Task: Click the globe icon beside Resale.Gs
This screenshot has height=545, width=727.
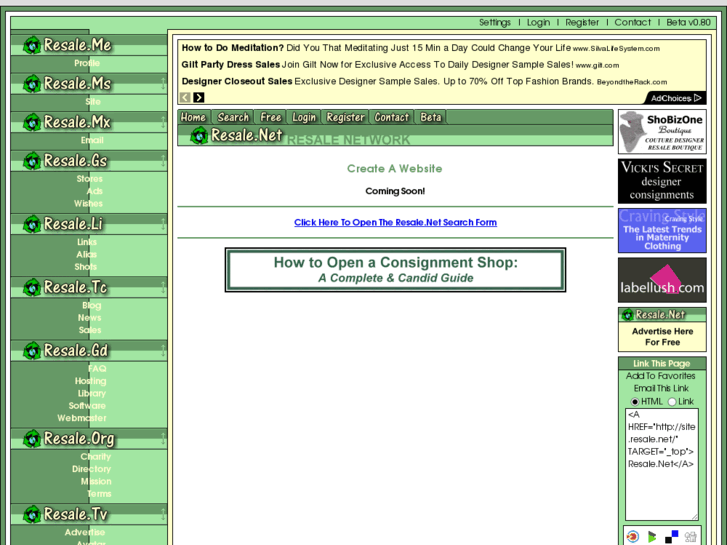Action: tap(32, 161)
